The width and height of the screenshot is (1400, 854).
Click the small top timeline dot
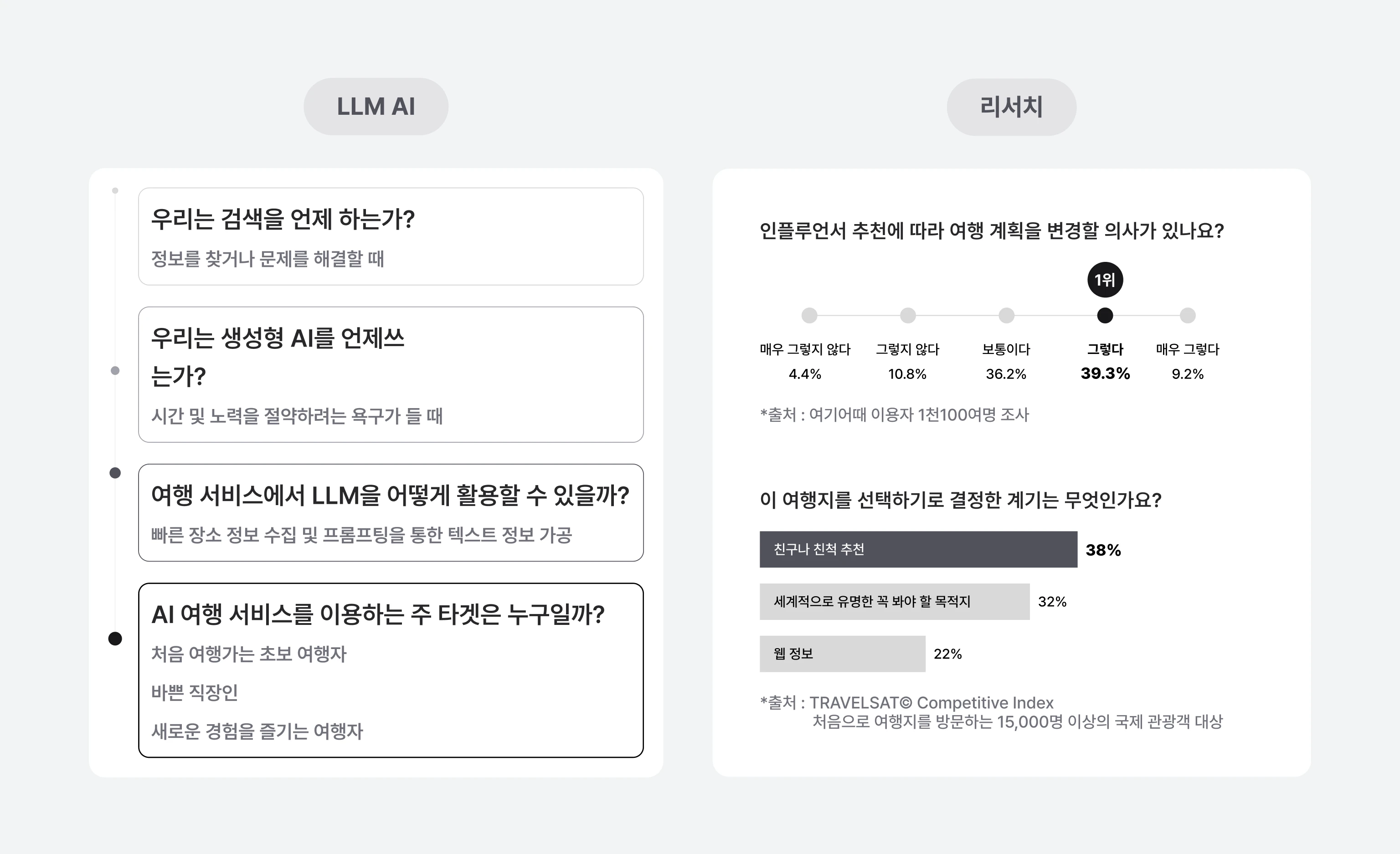coord(115,191)
